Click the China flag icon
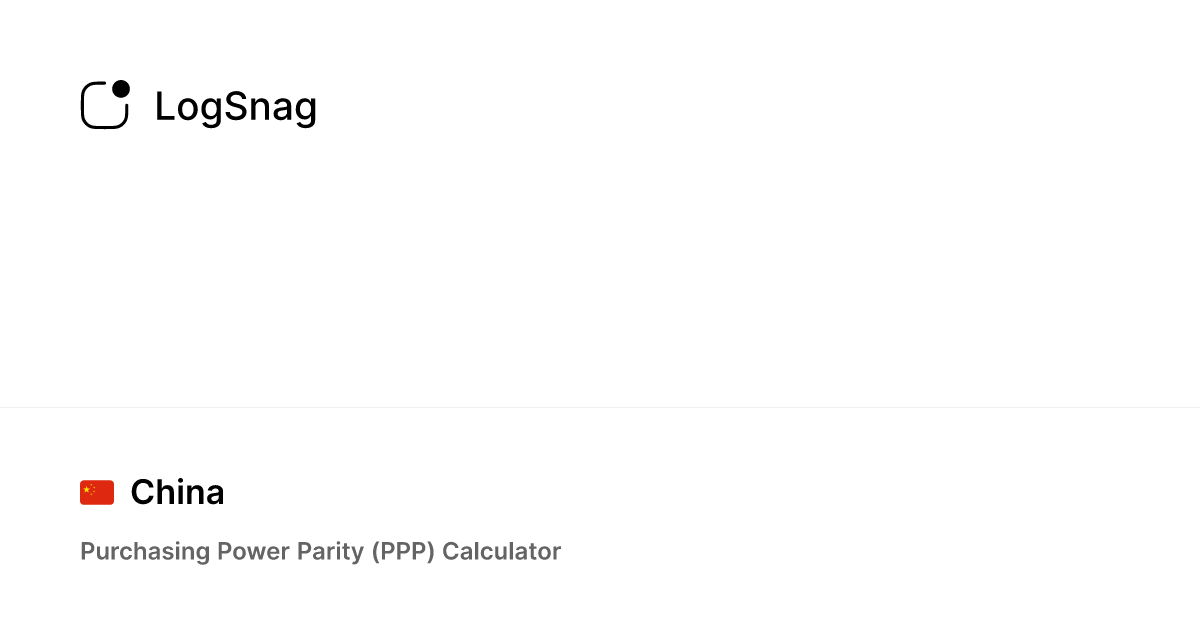Image resolution: width=1200 pixels, height=630 pixels. [x=97, y=492]
